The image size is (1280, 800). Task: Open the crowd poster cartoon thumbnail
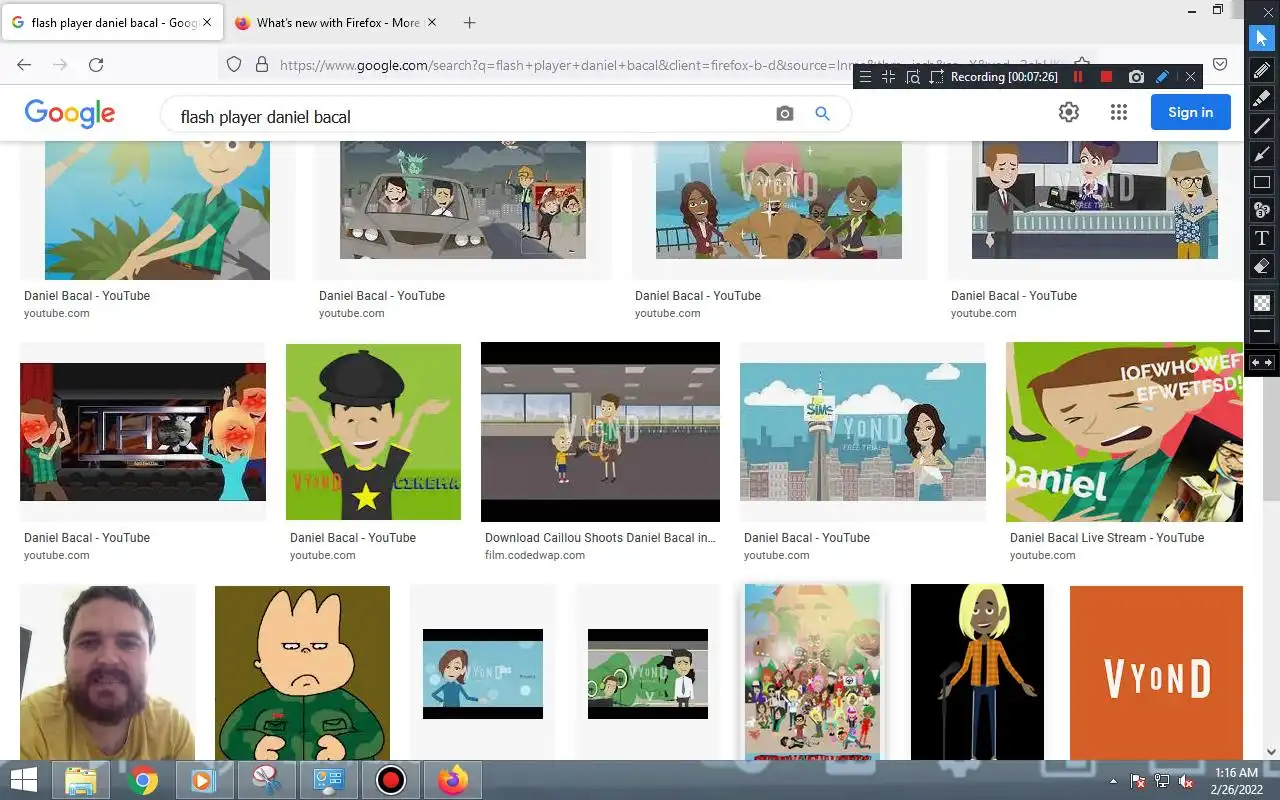coord(813,673)
